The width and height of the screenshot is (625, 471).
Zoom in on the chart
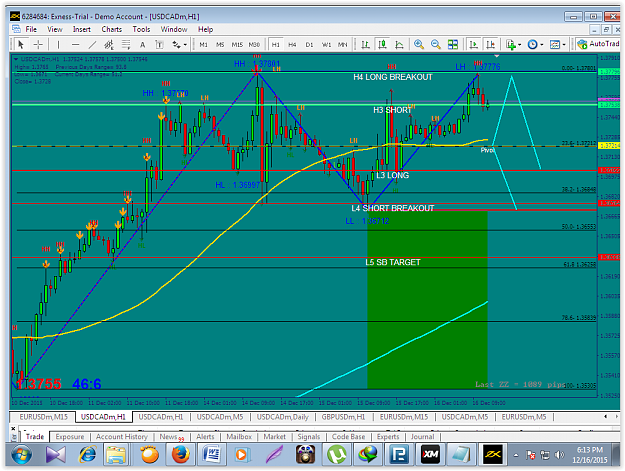[419, 45]
